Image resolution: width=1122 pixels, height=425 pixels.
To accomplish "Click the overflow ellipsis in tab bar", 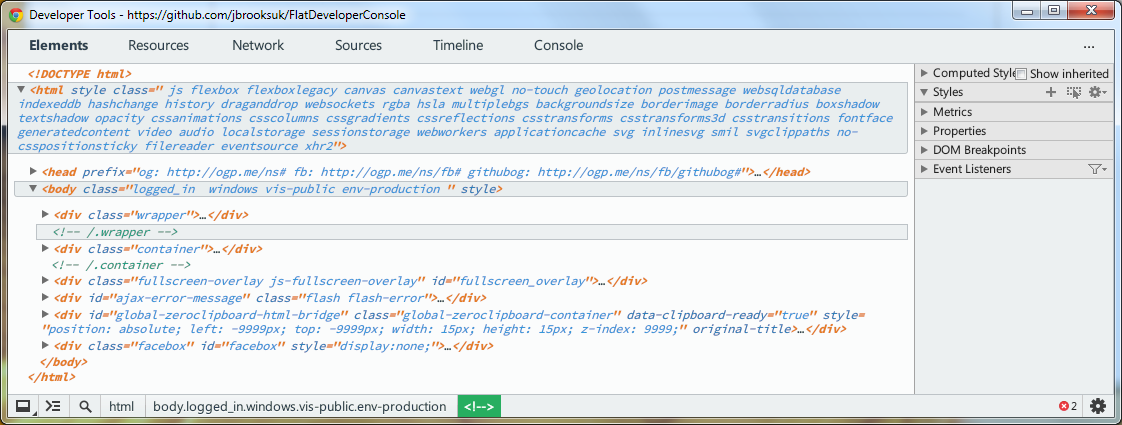I will [1089, 46].
